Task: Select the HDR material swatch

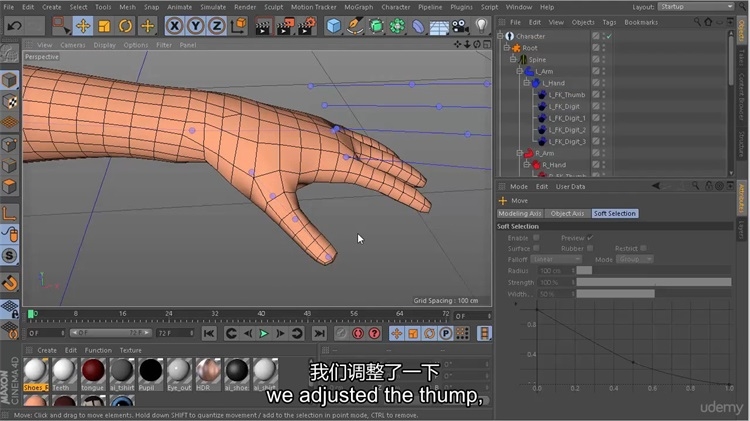Action: 208,371
